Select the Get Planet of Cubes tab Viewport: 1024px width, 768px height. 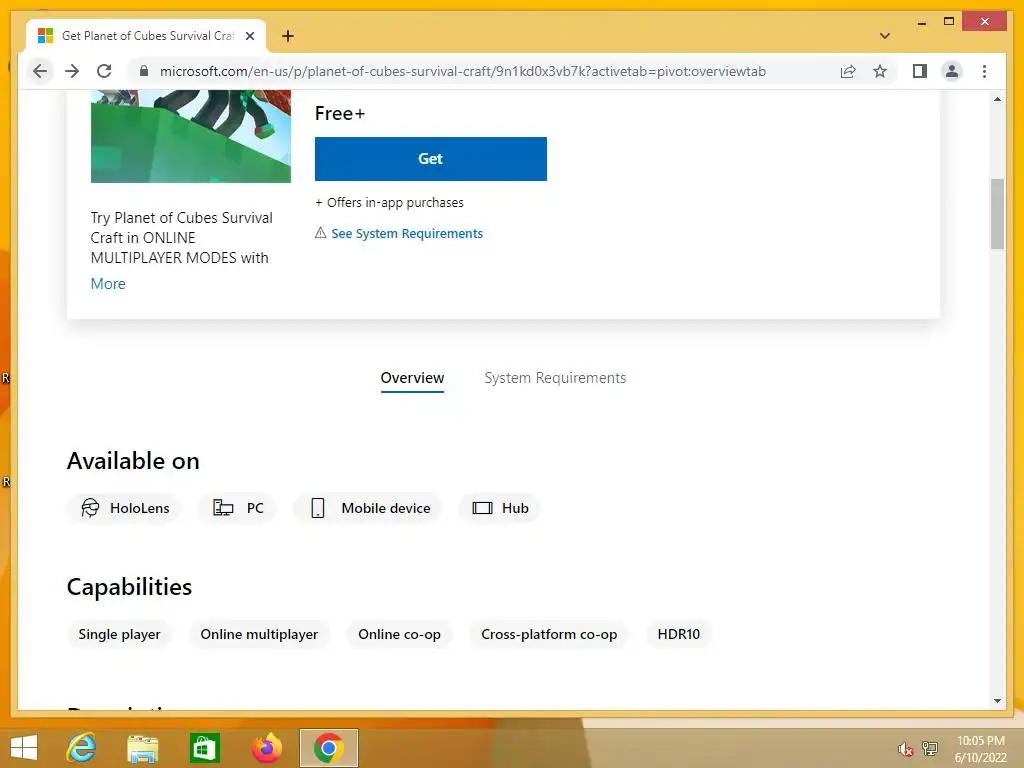(x=145, y=36)
